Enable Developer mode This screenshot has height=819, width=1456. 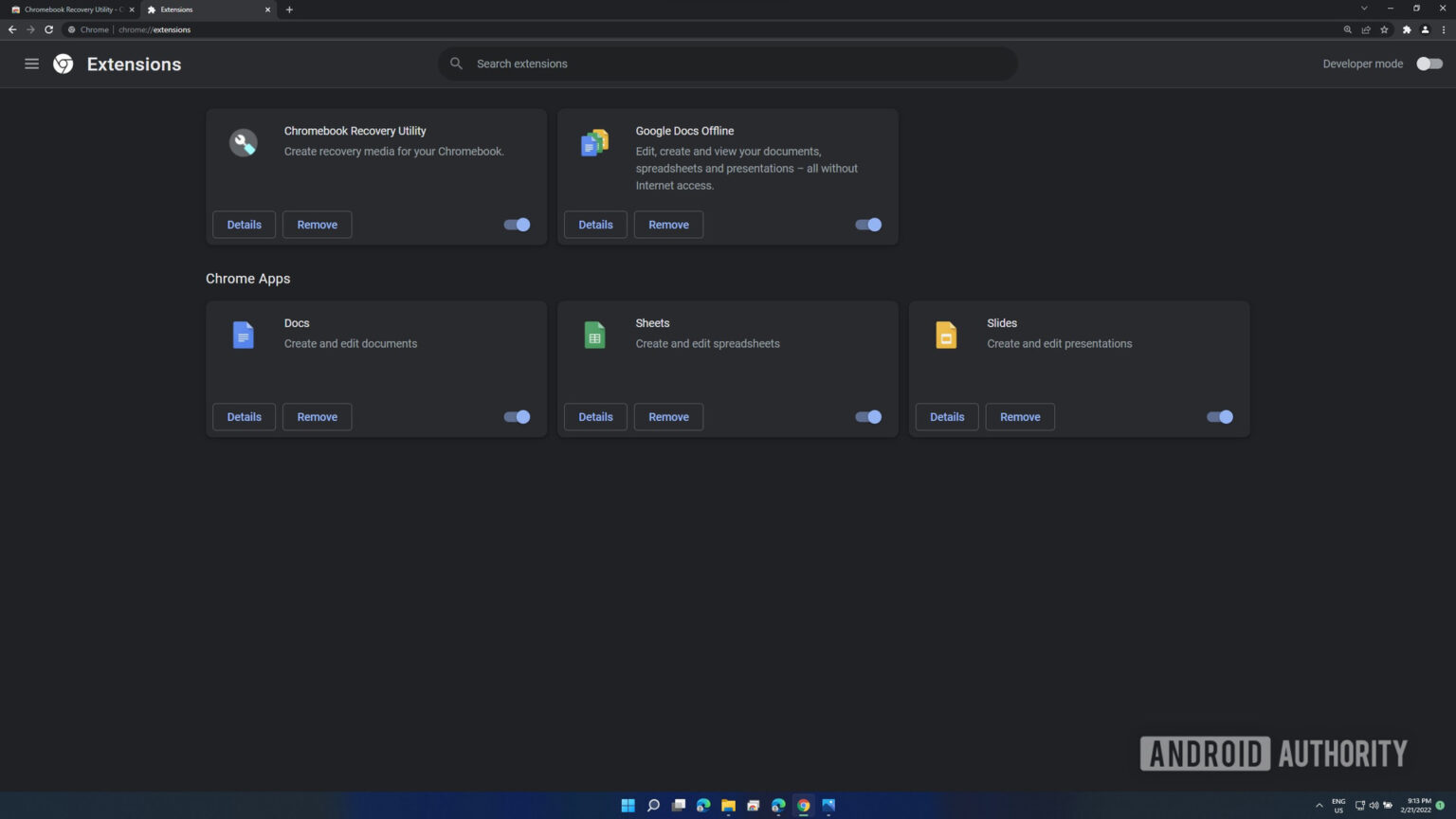1429,64
